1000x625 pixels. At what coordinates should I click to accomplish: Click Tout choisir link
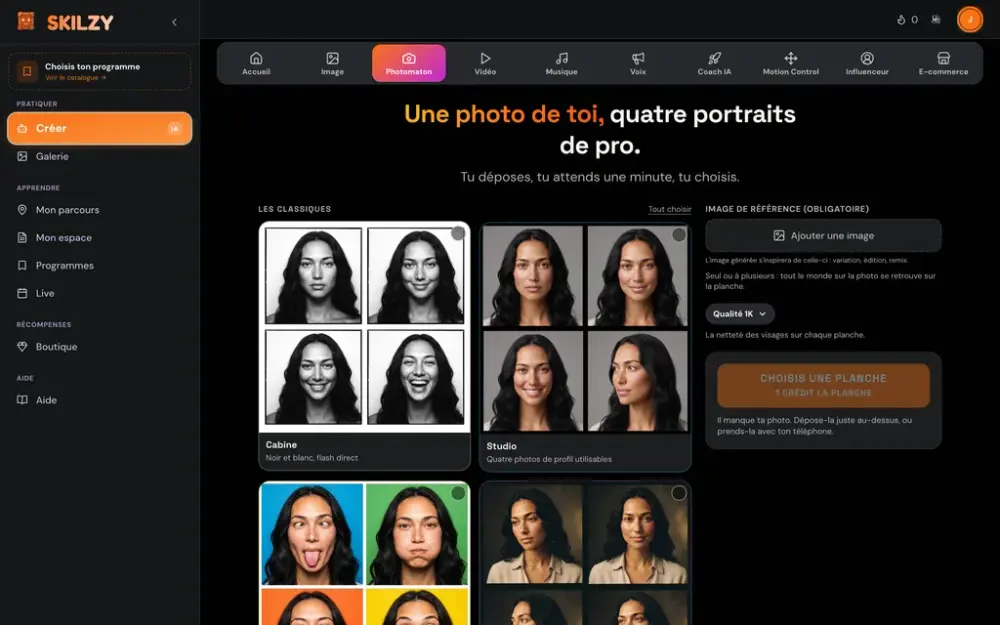pyautogui.click(x=670, y=209)
